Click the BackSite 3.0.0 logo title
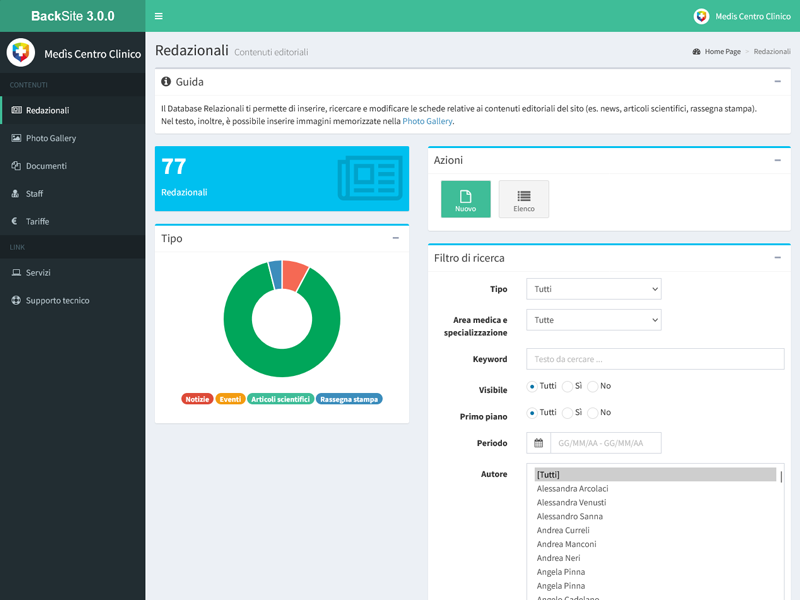Screen dimensions: 800x600 72,16
